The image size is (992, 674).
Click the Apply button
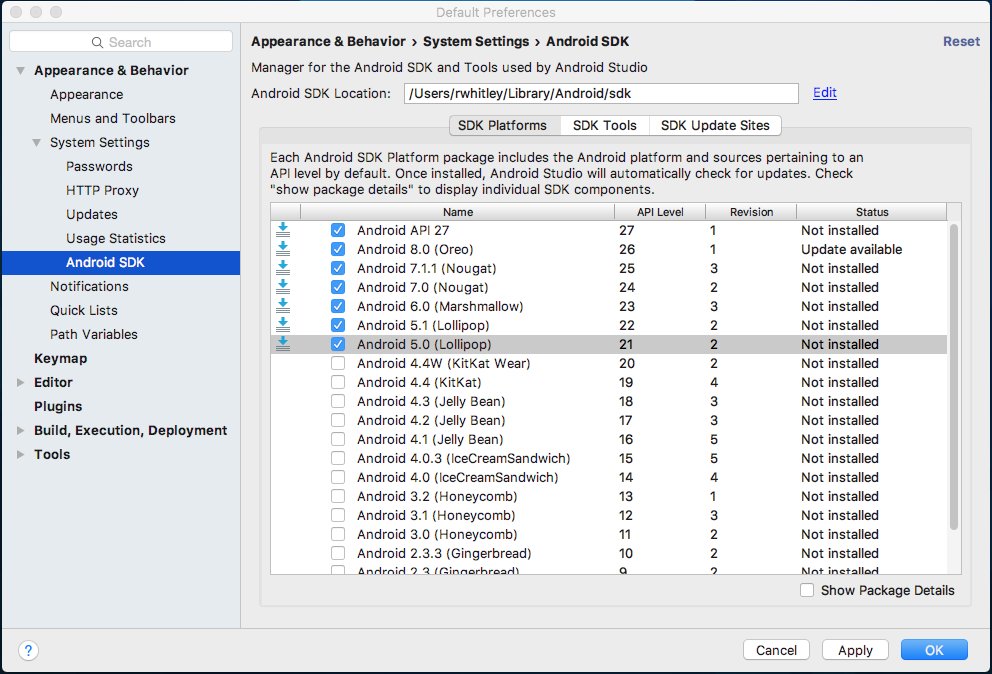(855, 650)
